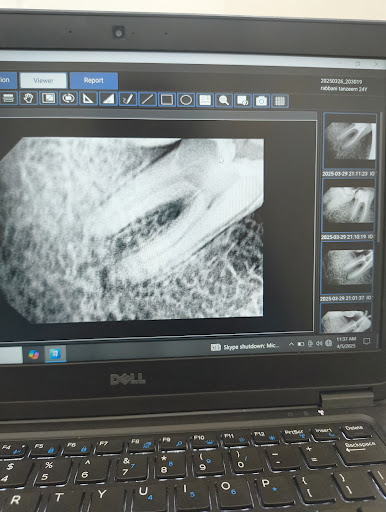Open the Copilot icon in the taskbar
The width and height of the screenshot is (386, 512).
click(x=34, y=354)
